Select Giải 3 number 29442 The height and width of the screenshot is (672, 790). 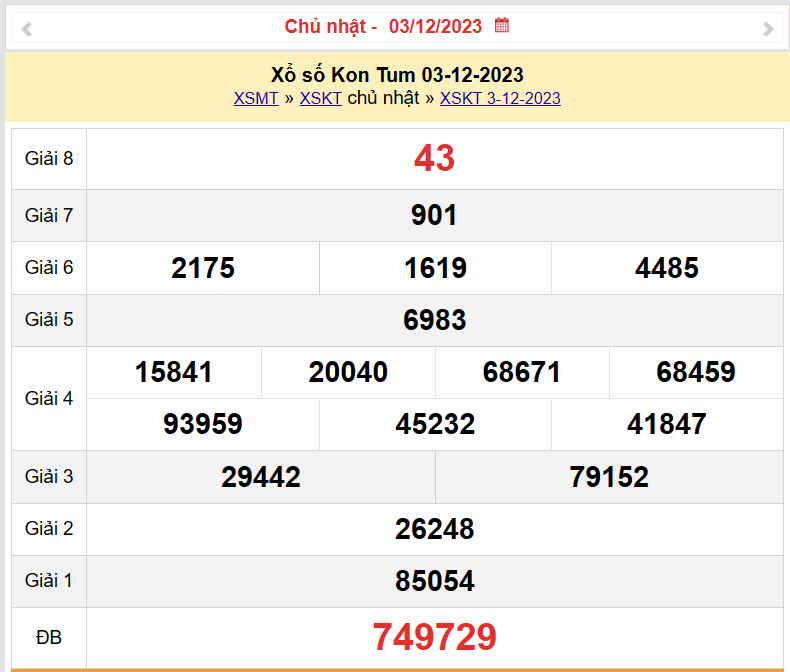(x=261, y=477)
